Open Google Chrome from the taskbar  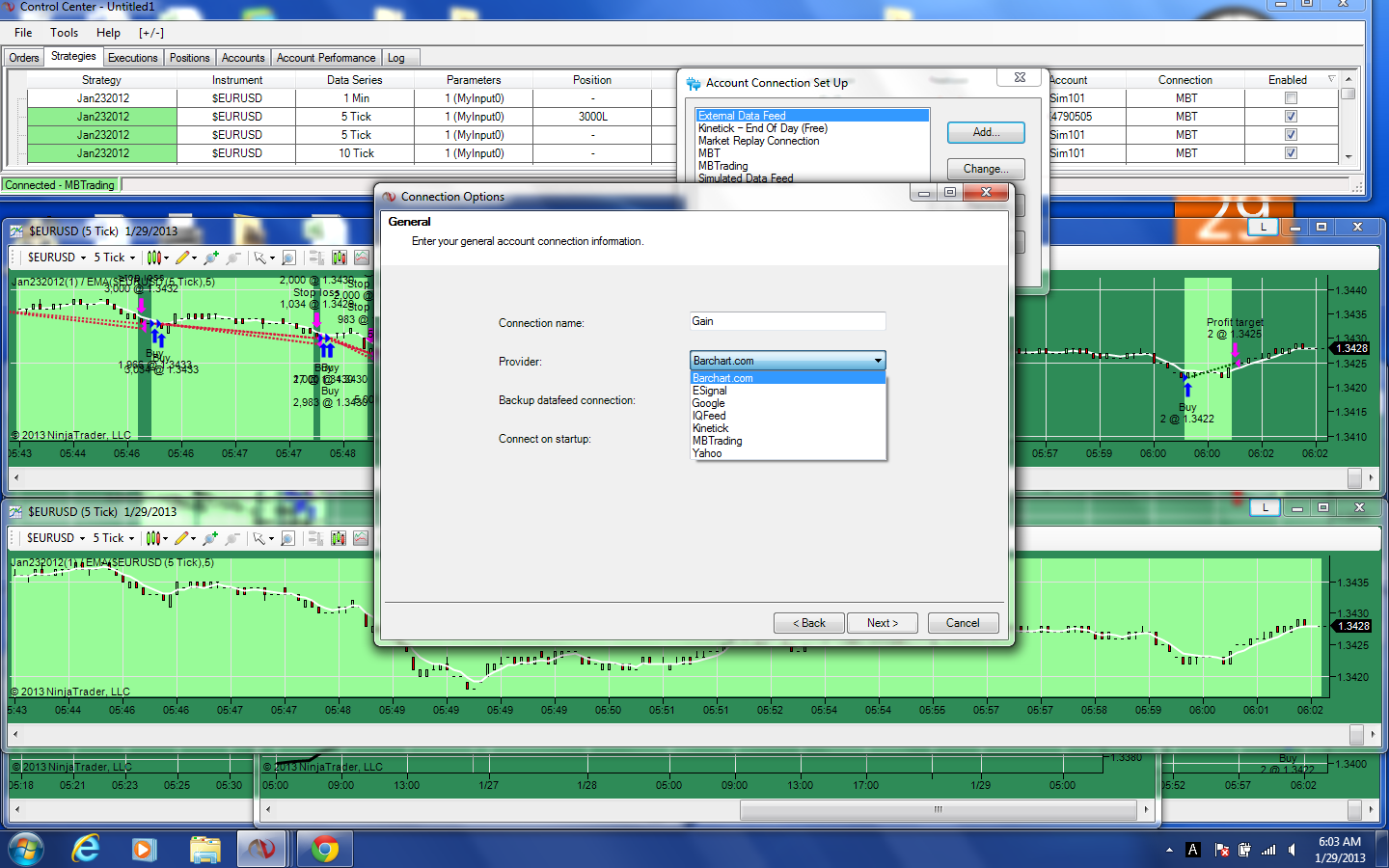pos(325,849)
